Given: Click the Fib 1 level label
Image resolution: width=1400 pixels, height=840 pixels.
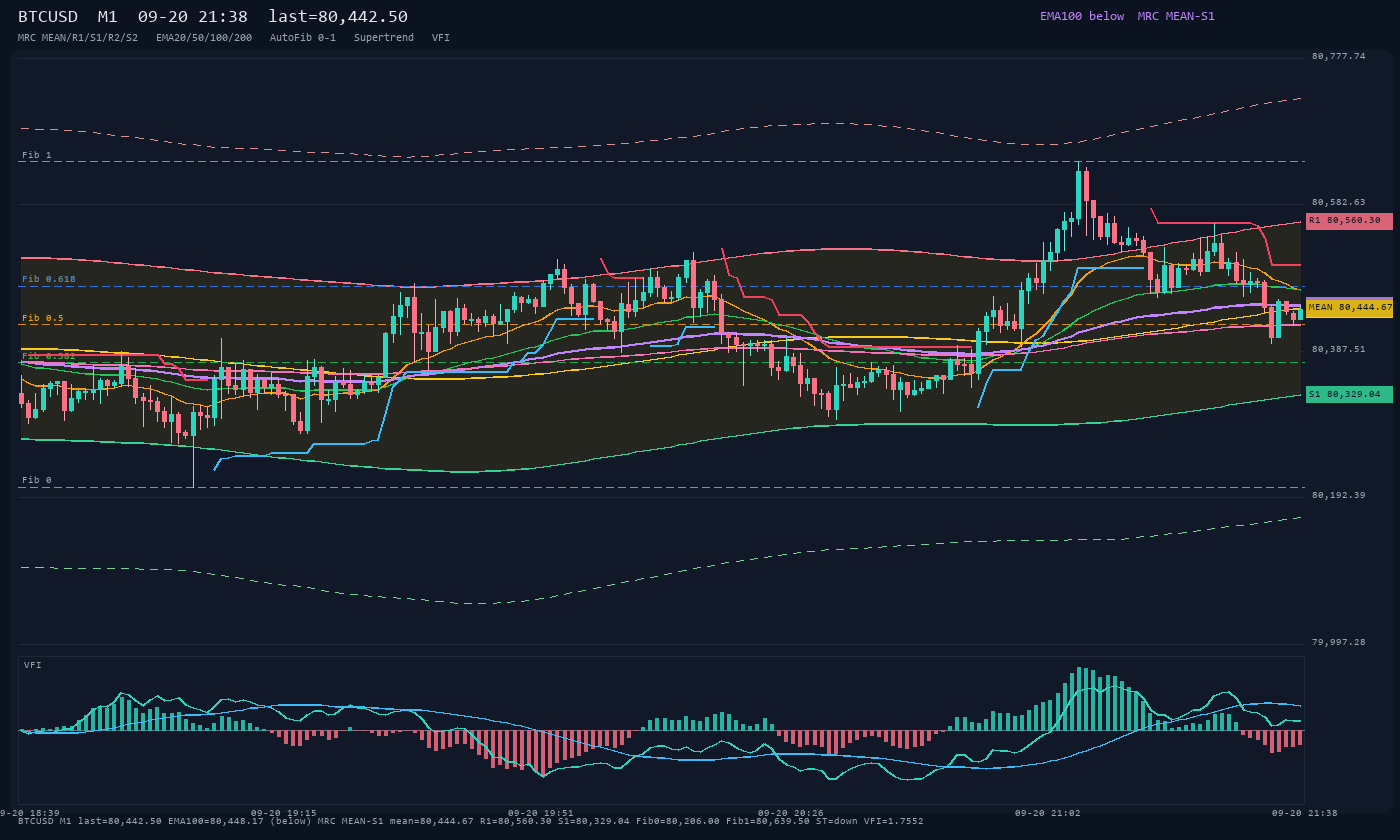Looking at the screenshot, I should 37,155.
